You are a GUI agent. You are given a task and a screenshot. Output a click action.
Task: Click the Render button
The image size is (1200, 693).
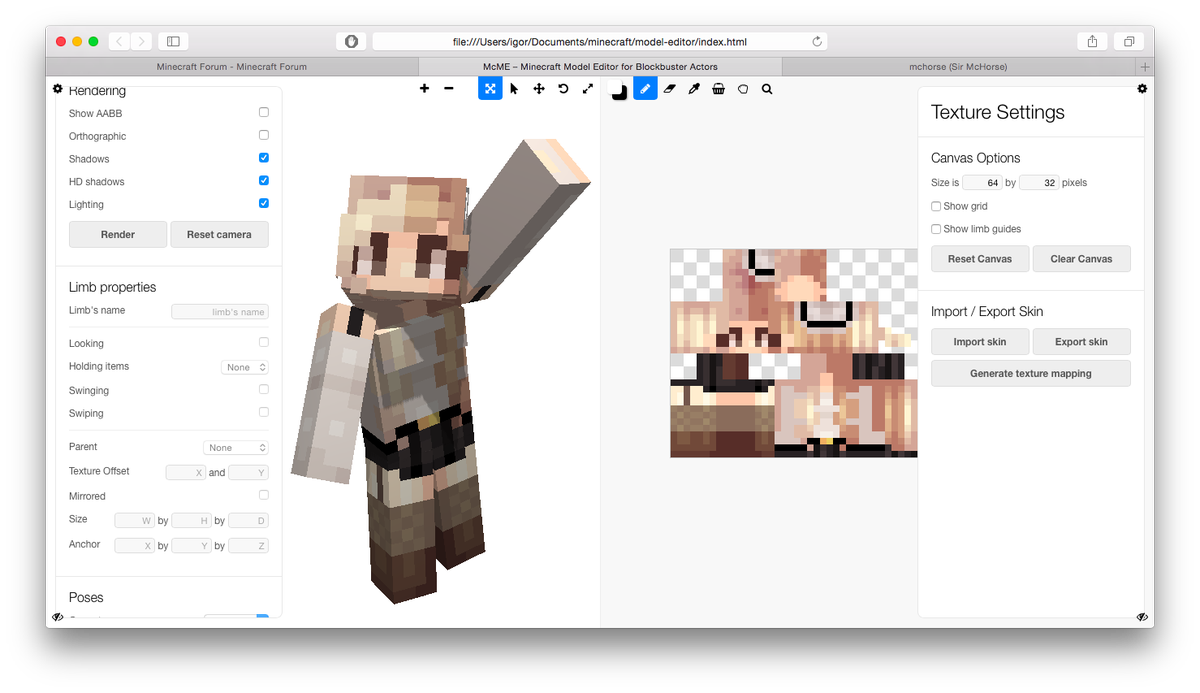tap(118, 234)
